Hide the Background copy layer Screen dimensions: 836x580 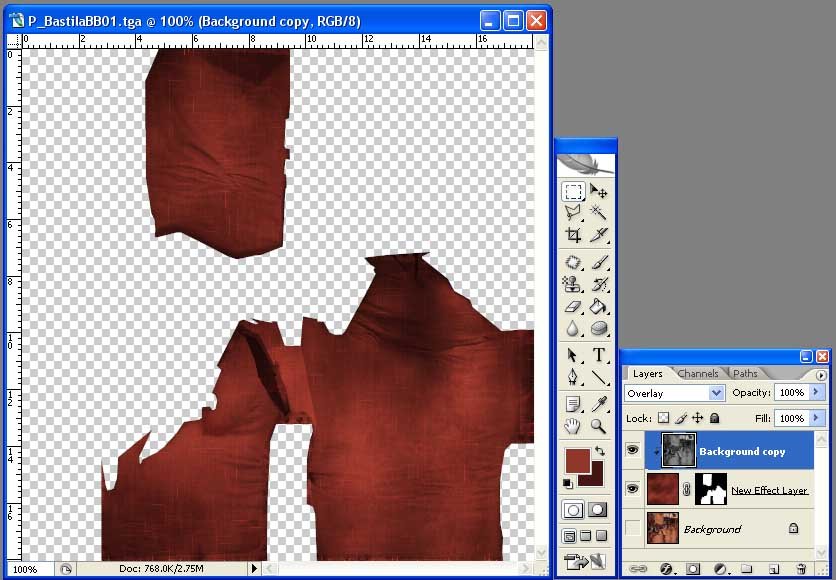coord(632,451)
